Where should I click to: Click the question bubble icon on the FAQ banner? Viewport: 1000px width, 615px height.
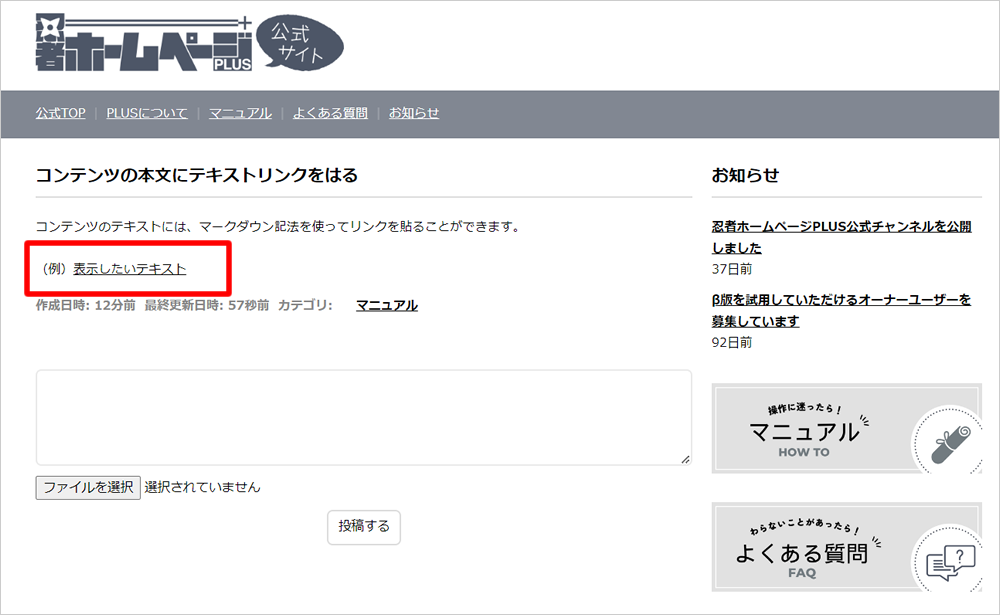coord(948,561)
